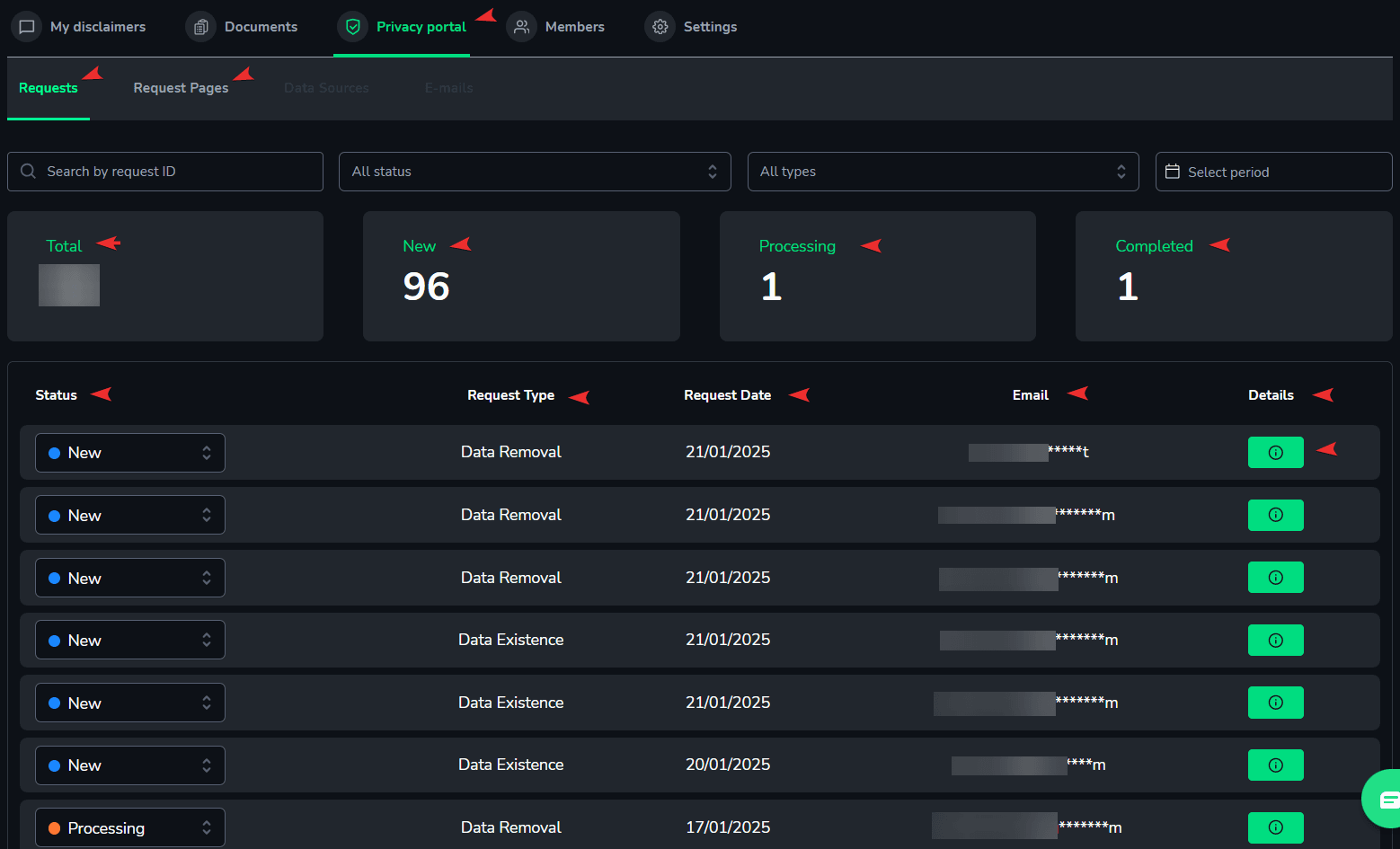This screenshot has width=1400, height=849.
Task: Open details for the 17/01/2025 Processing request
Action: [x=1275, y=827]
